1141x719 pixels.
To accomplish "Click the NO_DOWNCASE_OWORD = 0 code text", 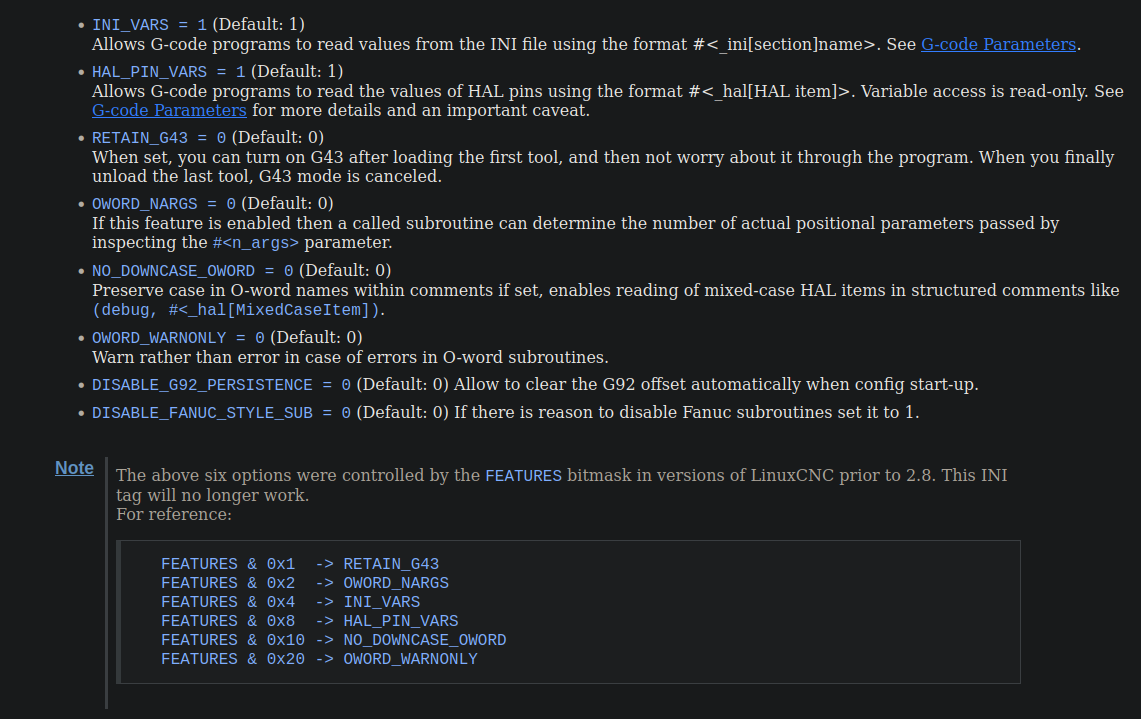I will 193,271.
